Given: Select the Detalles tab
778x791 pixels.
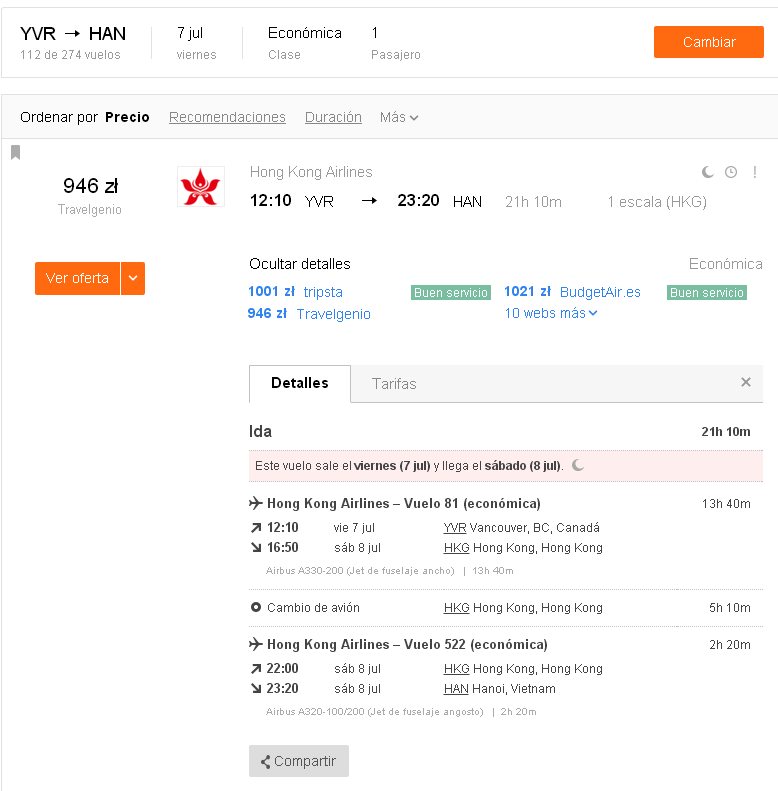Looking at the screenshot, I should coord(300,383).
